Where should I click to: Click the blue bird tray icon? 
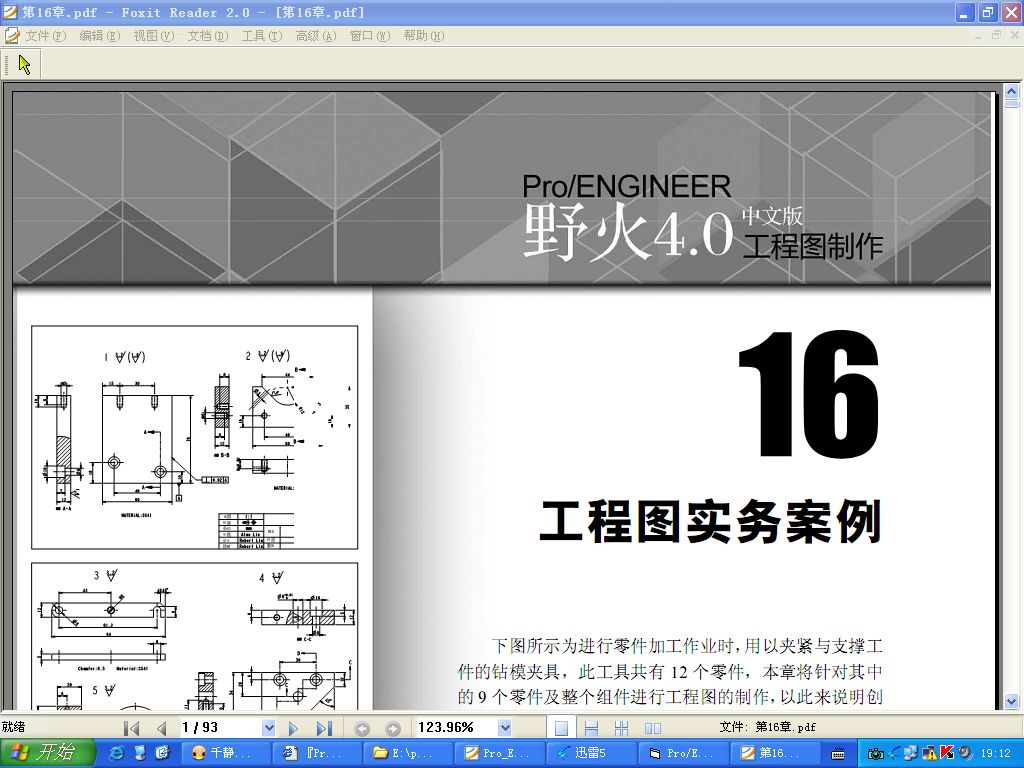pos(893,753)
